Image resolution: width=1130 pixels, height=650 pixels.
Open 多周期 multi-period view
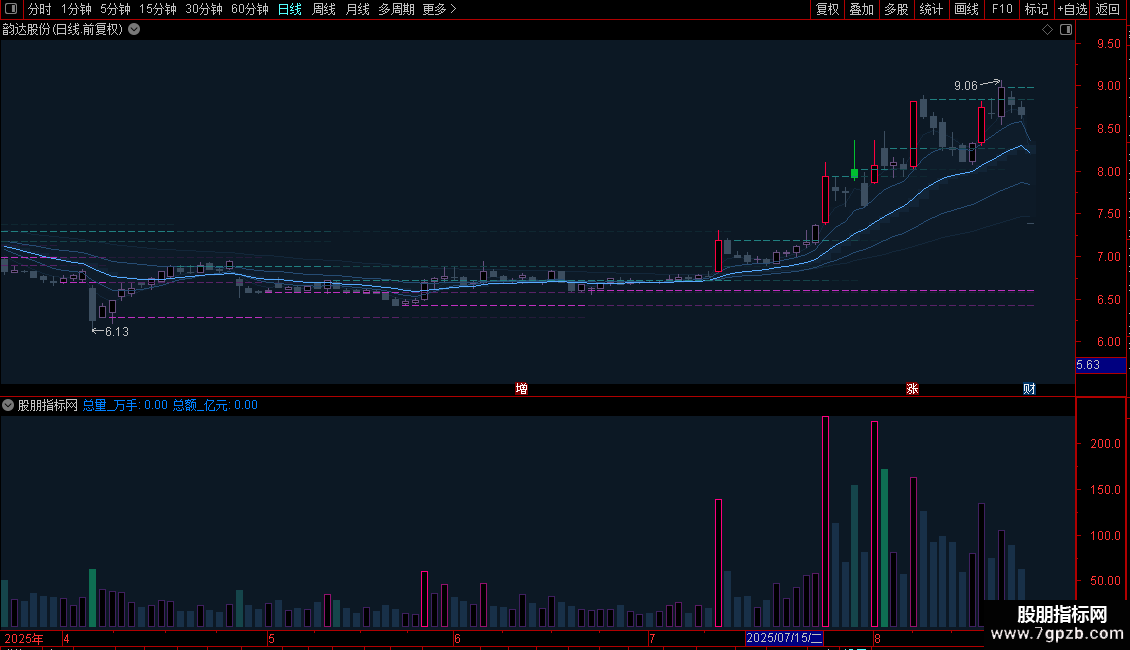tap(396, 9)
